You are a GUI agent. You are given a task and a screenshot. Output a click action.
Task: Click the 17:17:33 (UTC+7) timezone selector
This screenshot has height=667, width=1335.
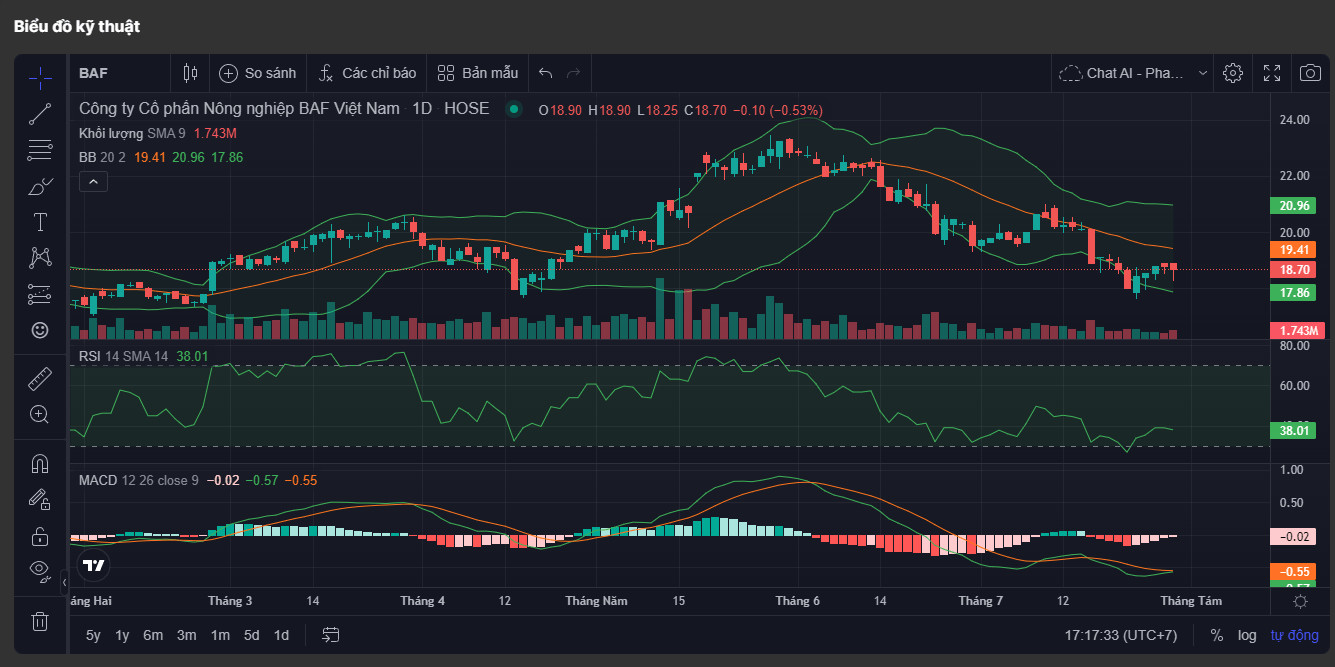coord(1121,635)
